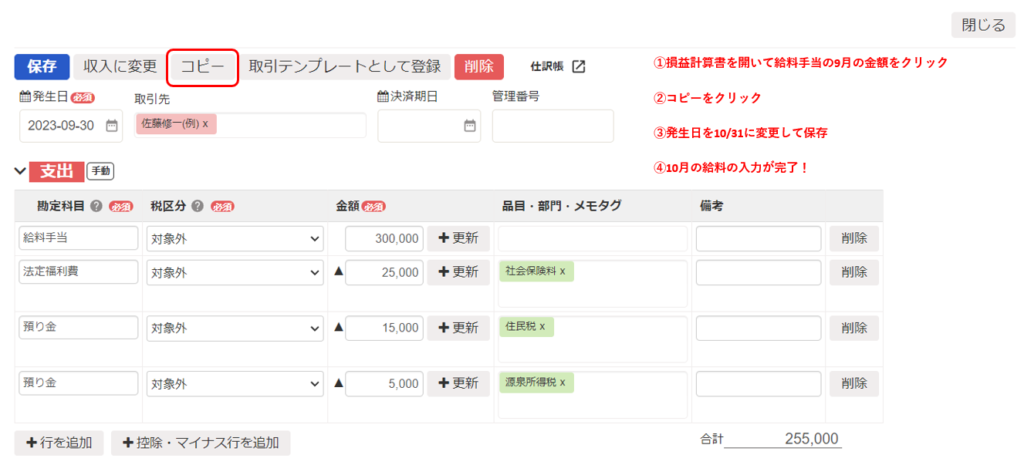Click the 300,000 amount field
The height and width of the screenshot is (465, 1024).
tap(384, 239)
